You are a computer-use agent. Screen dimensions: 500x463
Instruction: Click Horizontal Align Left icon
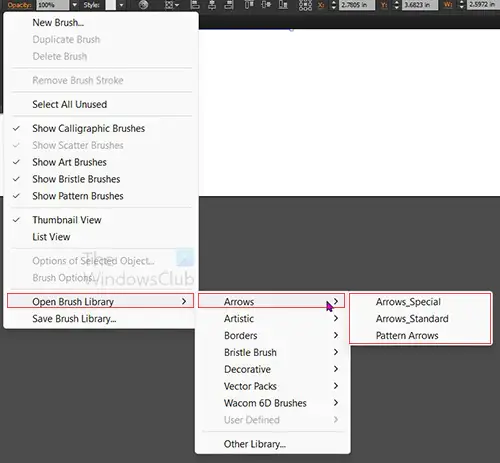pyautogui.click(x=195, y=5)
